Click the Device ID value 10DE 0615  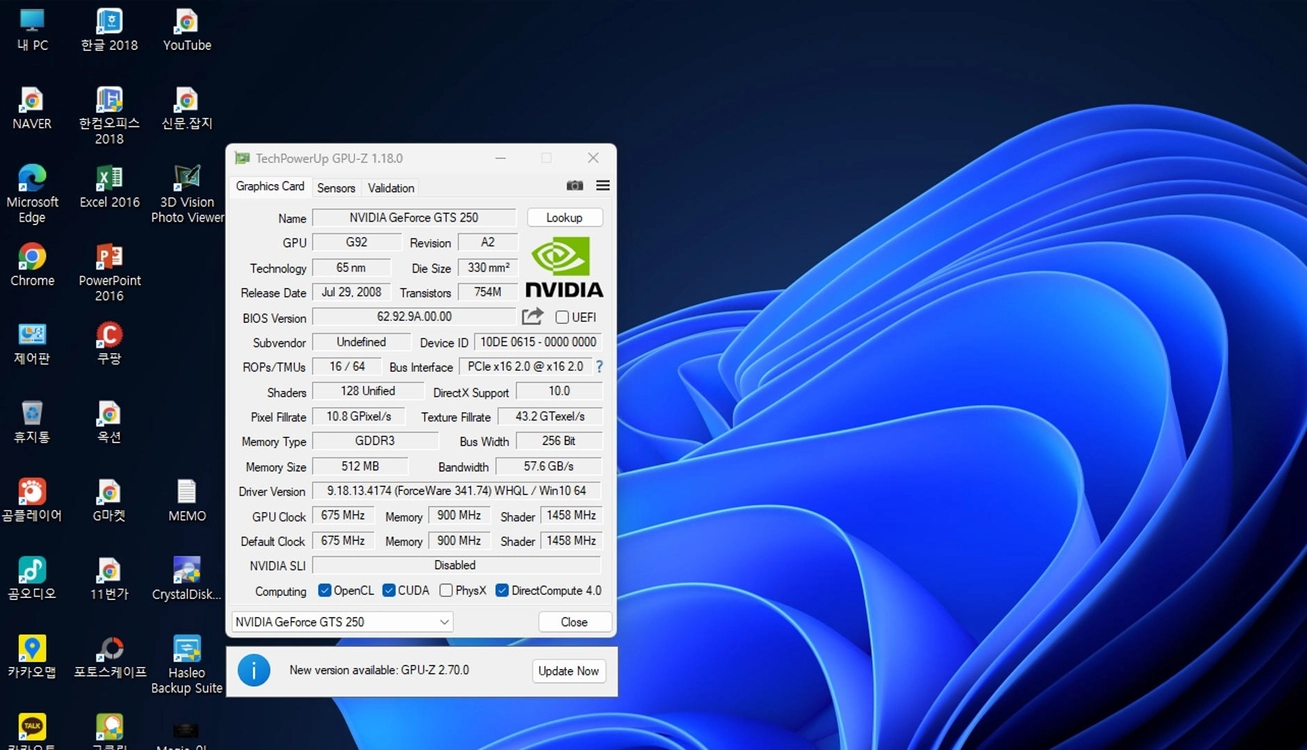538,342
